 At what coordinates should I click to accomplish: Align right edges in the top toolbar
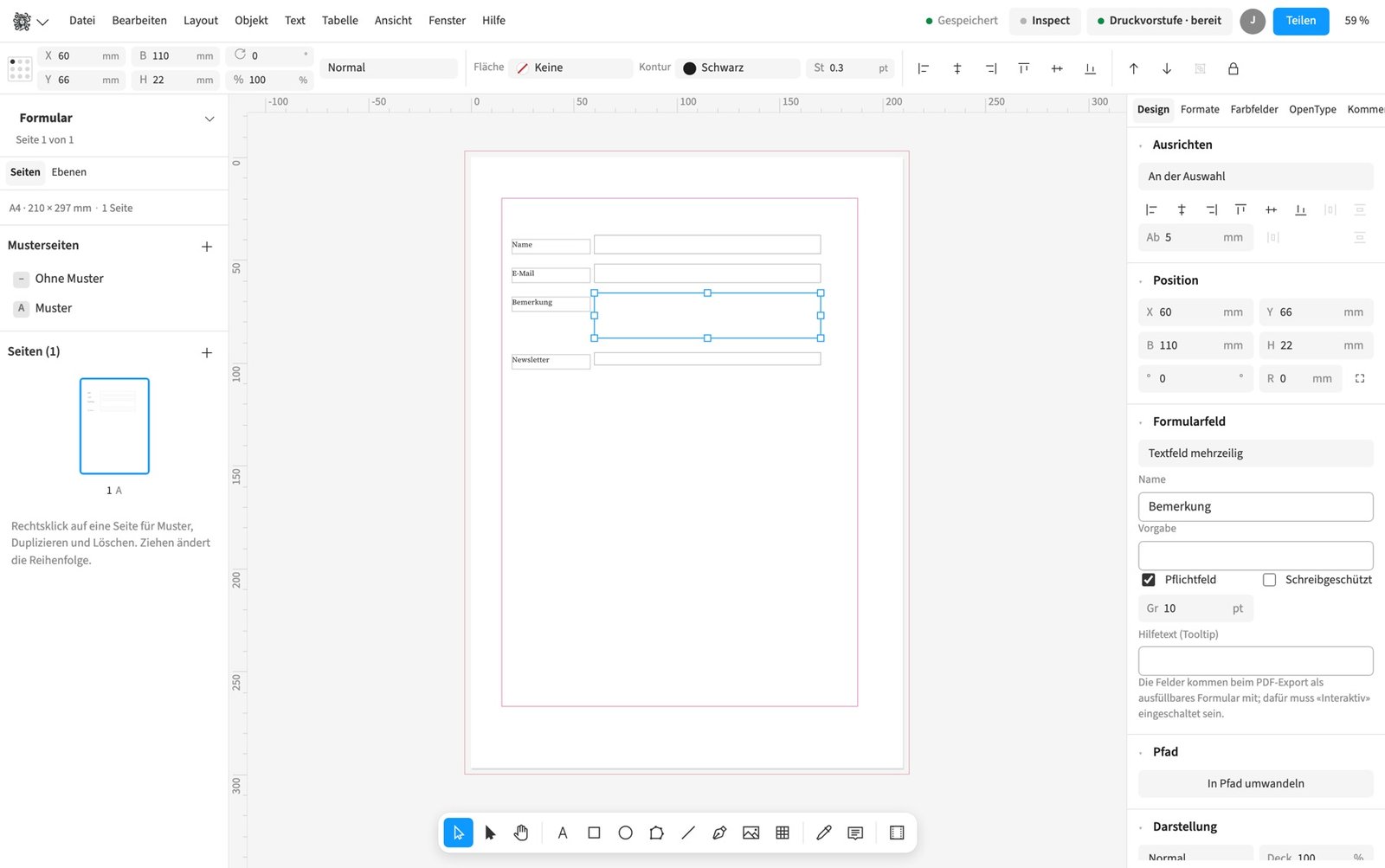(991, 68)
